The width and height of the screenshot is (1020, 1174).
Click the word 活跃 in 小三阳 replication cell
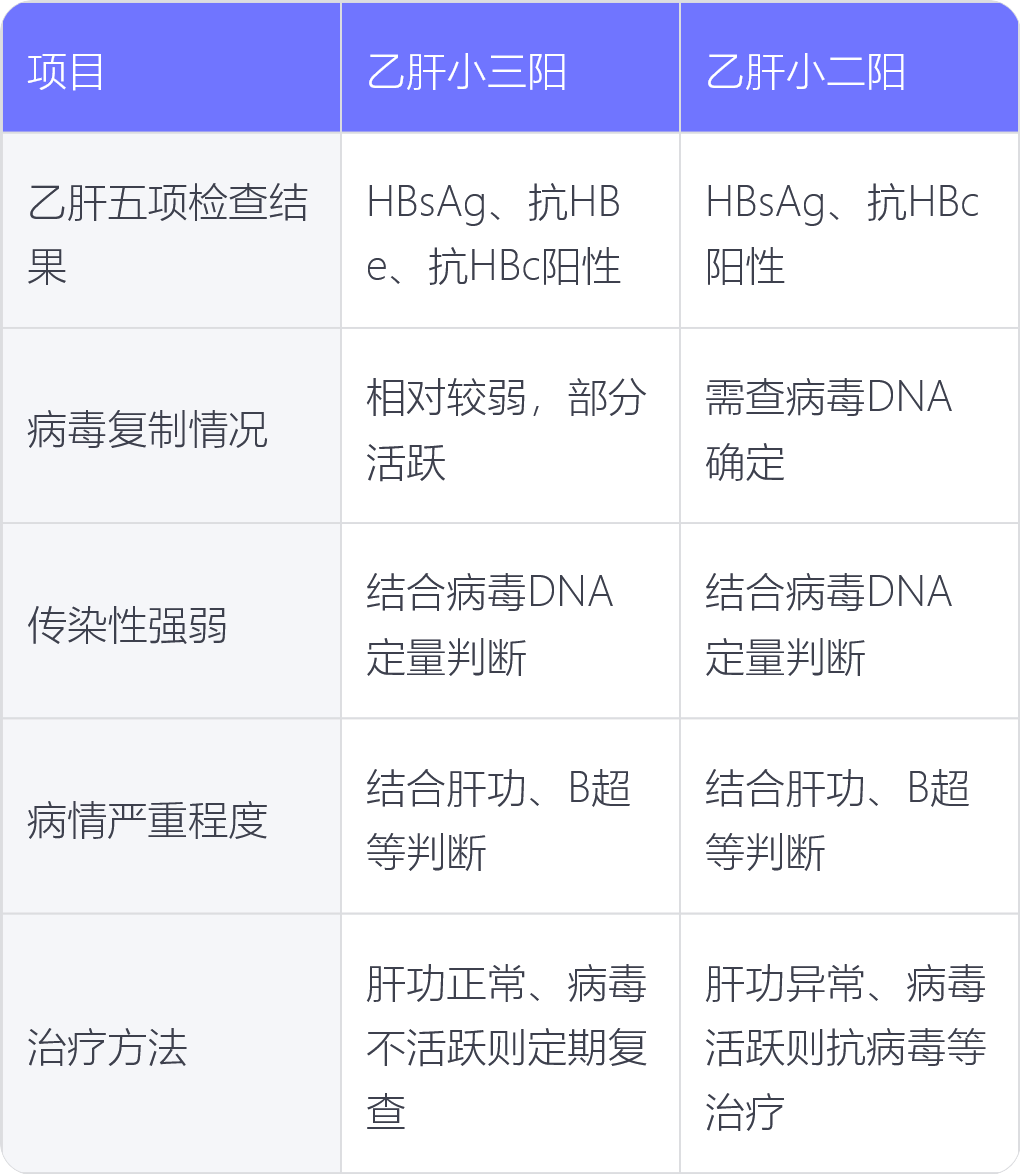click(406, 462)
